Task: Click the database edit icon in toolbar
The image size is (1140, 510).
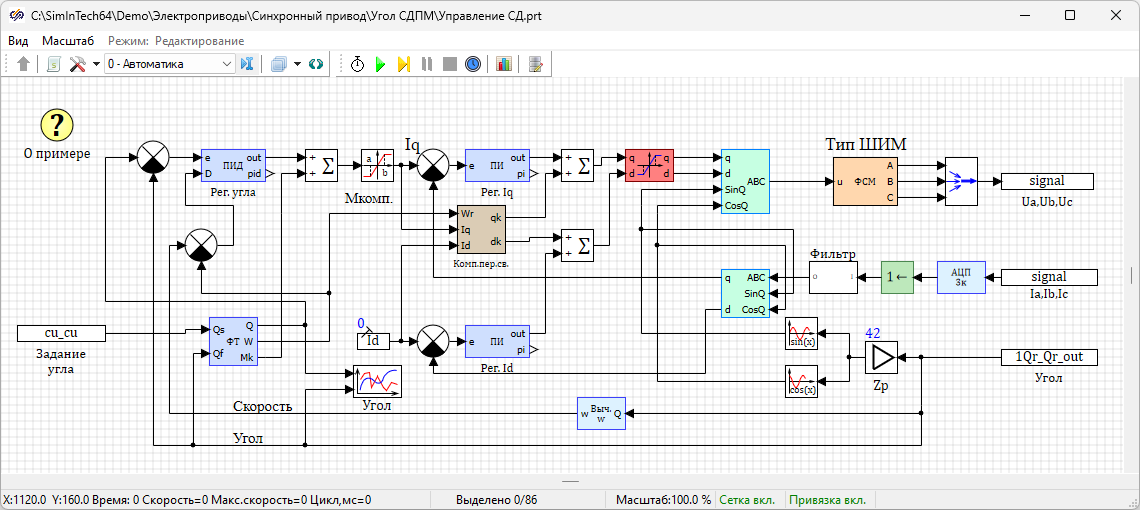Action: pyautogui.click(x=536, y=64)
